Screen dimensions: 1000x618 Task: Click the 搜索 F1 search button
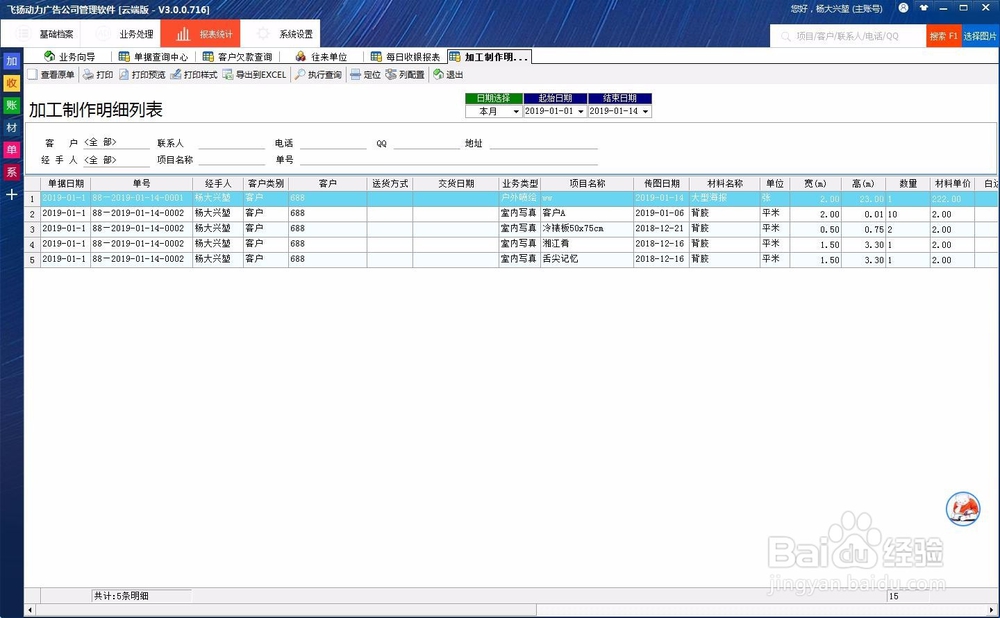(943, 36)
